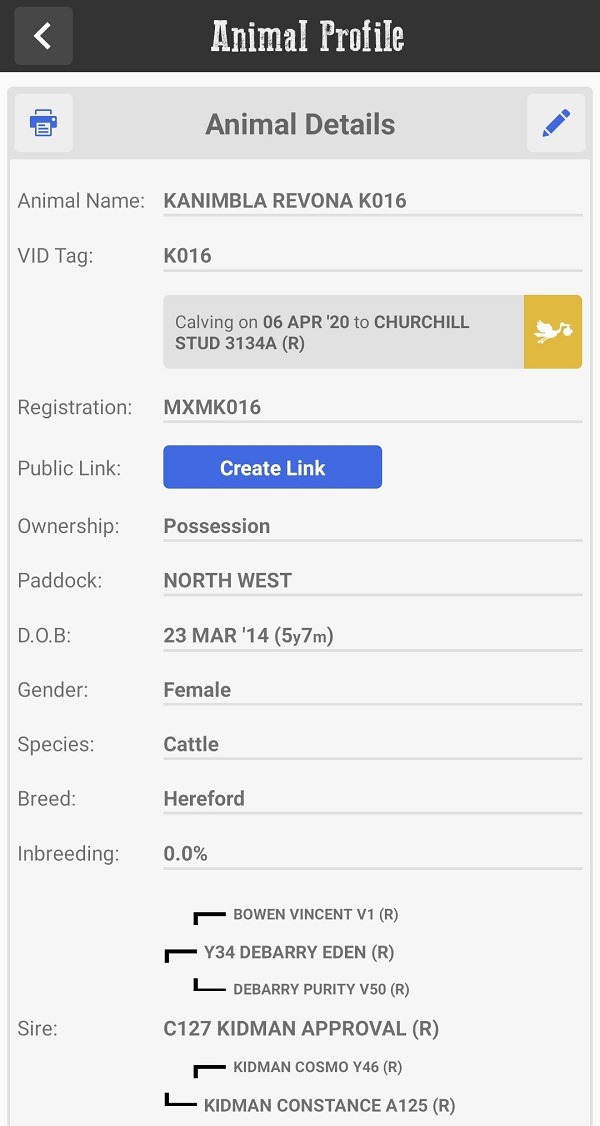Open the Ownership field showing Possession

(x=373, y=526)
